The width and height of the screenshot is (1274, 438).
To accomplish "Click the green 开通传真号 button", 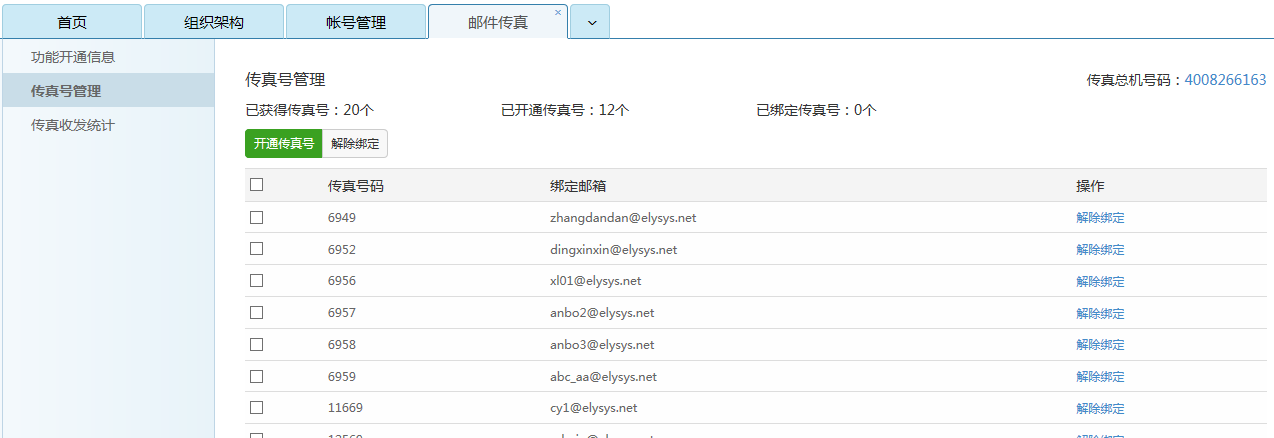I will pyautogui.click(x=283, y=144).
